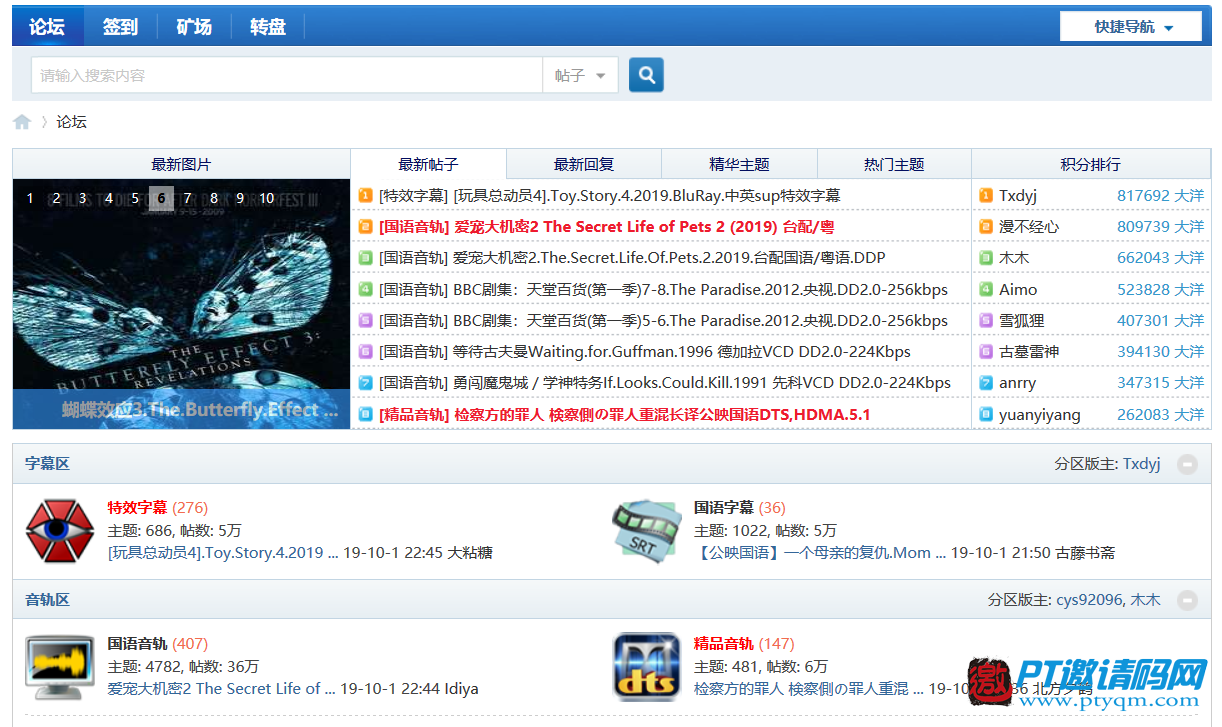
Task: Click the magnifier search button
Action: (646, 75)
